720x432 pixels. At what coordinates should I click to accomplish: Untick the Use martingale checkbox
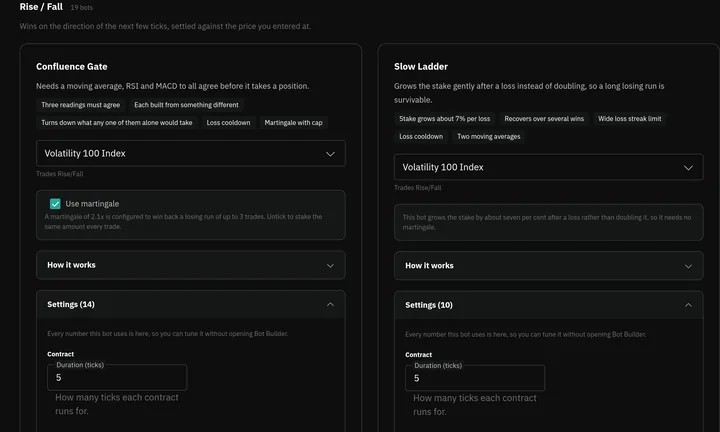[55, 204]
